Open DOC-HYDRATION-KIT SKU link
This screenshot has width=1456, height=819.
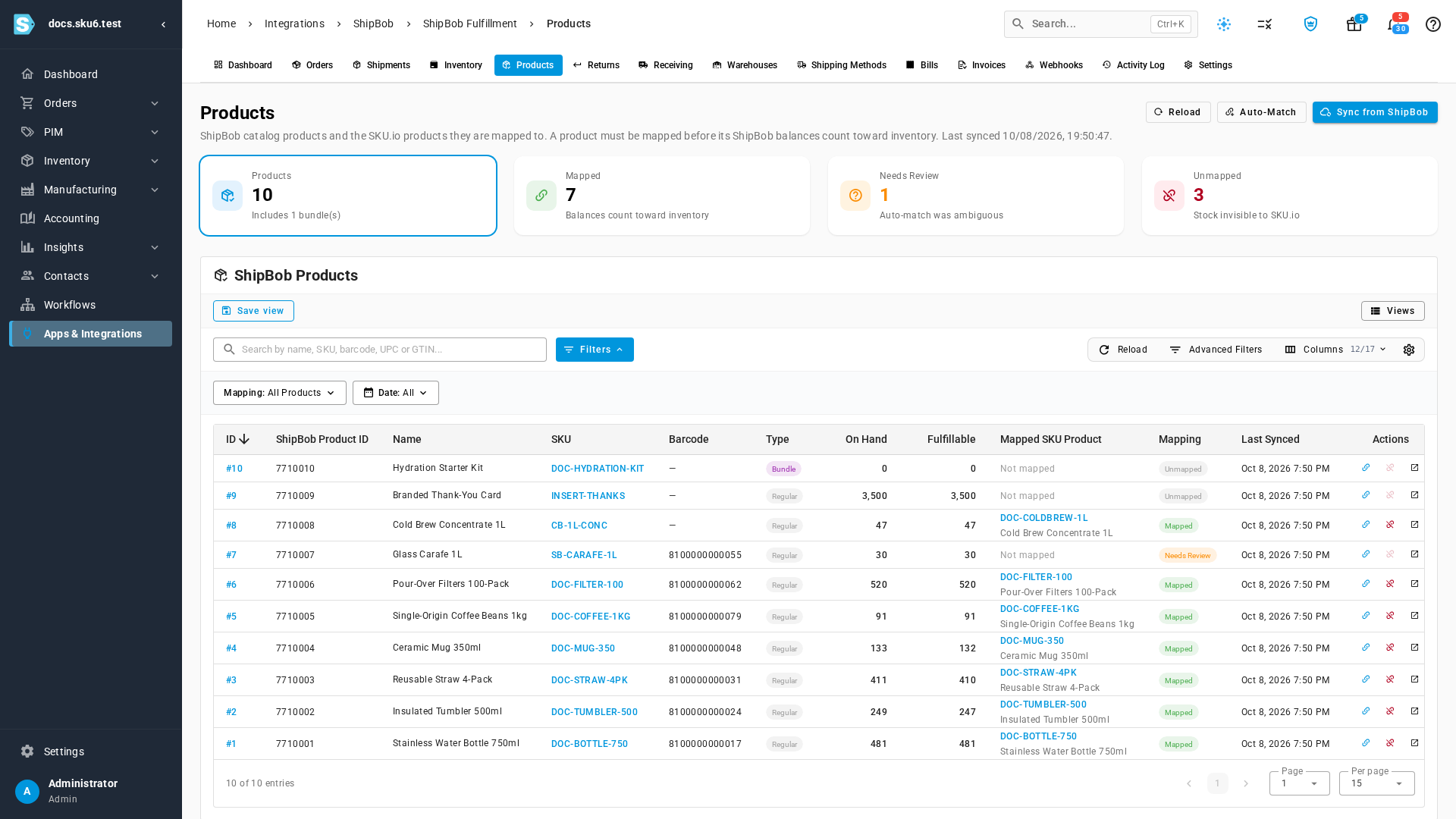pos(598,469)
